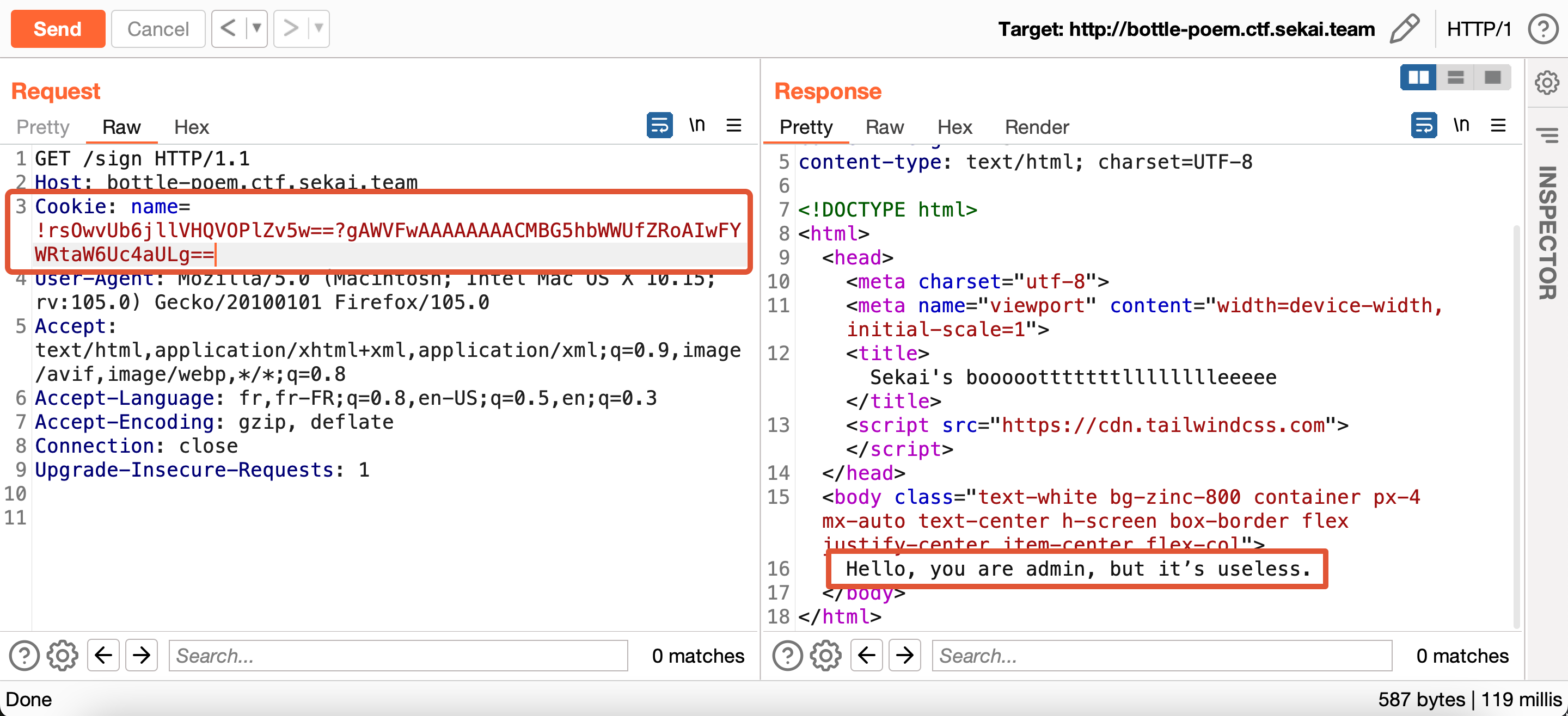Screen dimensions: 1568x716
Task: Toggle word wrap in Request panel
Action: coord(659,125)
